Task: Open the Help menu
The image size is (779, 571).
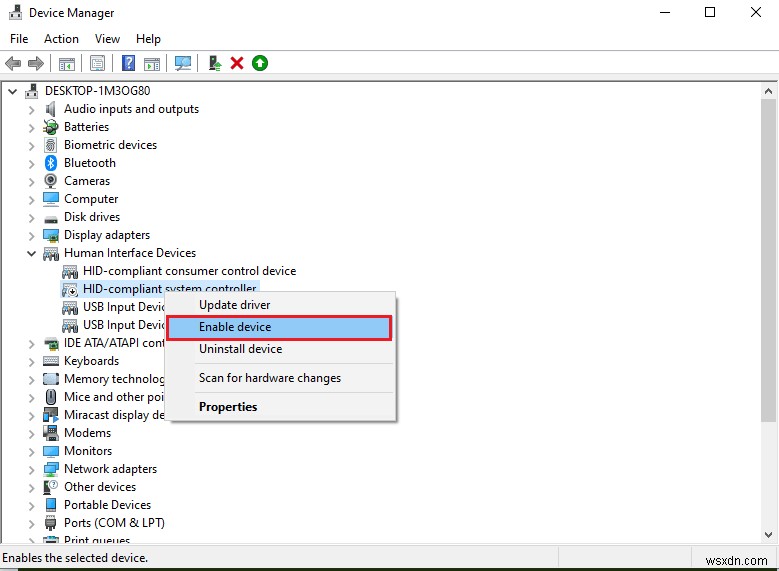Action: 148,39
